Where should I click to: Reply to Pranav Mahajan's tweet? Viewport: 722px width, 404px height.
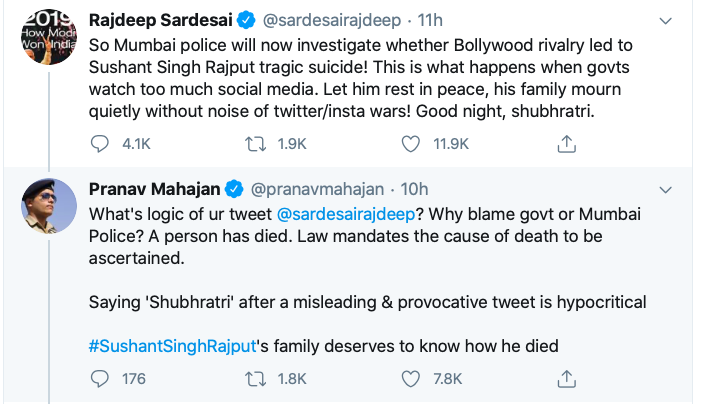click(100, 378)
